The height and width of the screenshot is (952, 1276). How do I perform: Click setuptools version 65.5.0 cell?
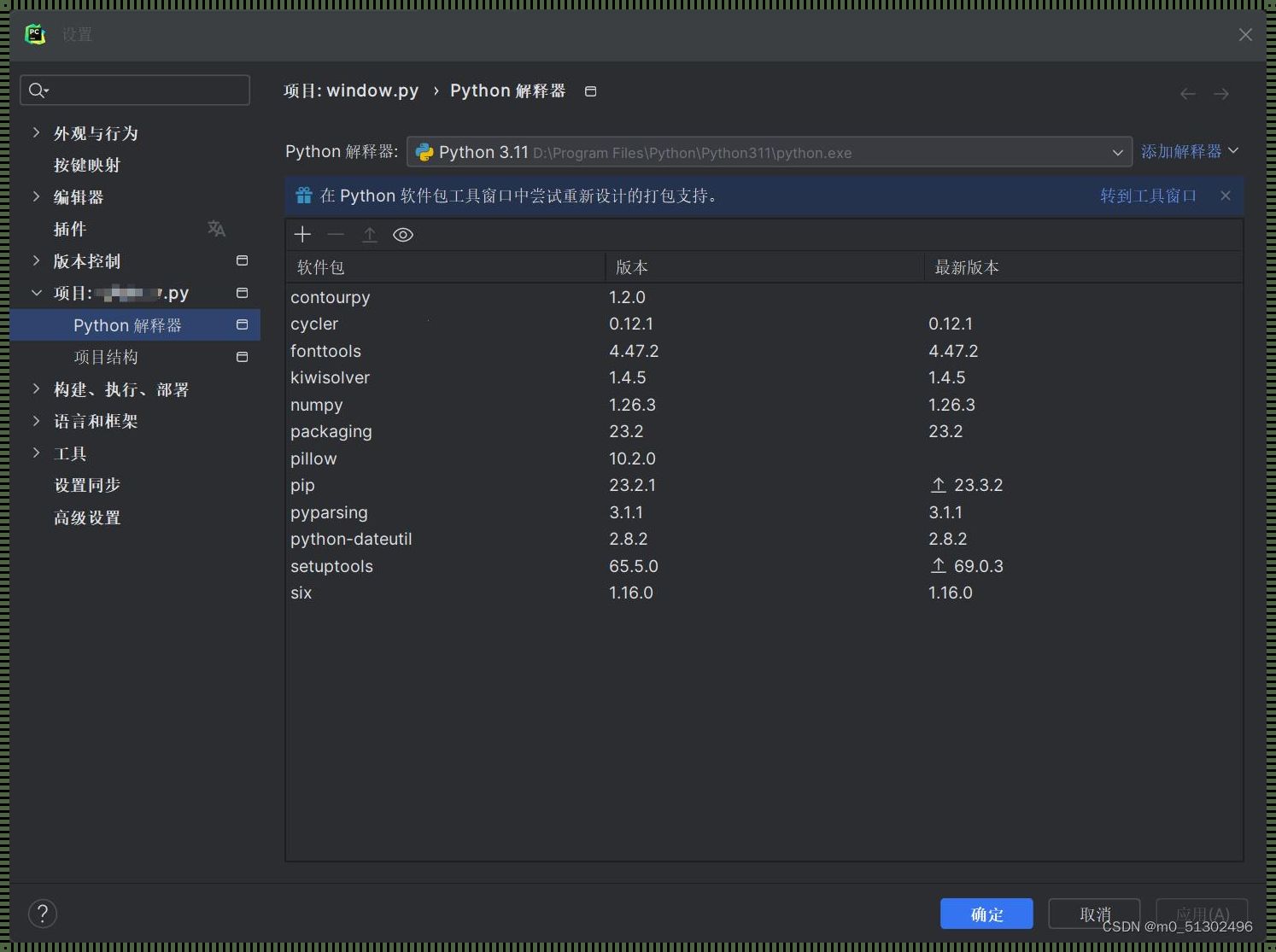click(633, 566)
